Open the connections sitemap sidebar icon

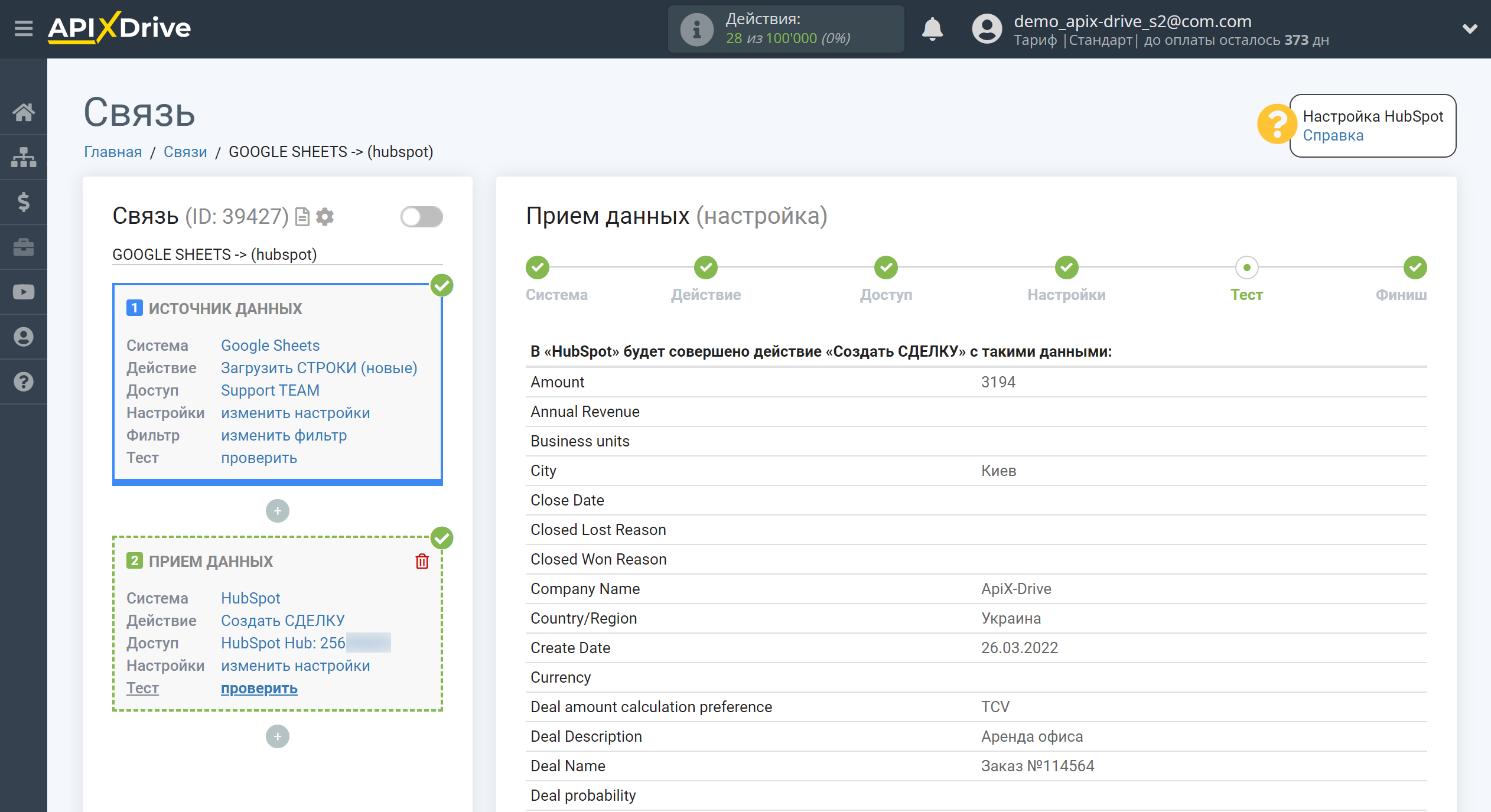point(24,157)
